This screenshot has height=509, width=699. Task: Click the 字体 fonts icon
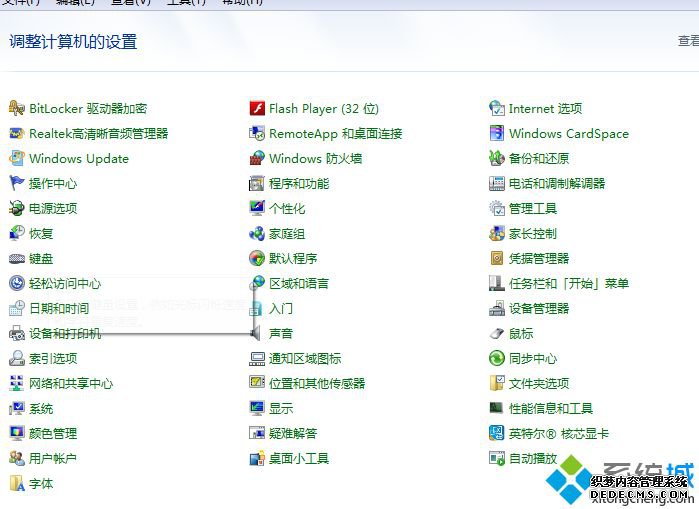coord(16,483)
